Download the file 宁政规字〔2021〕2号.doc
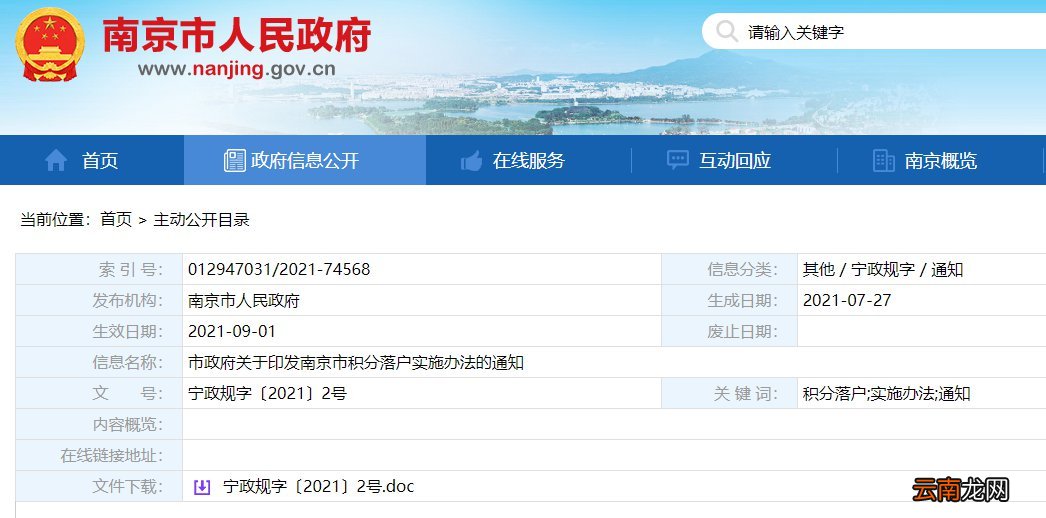This screenshot has width=1046, height=518. (x=318, y=487)
